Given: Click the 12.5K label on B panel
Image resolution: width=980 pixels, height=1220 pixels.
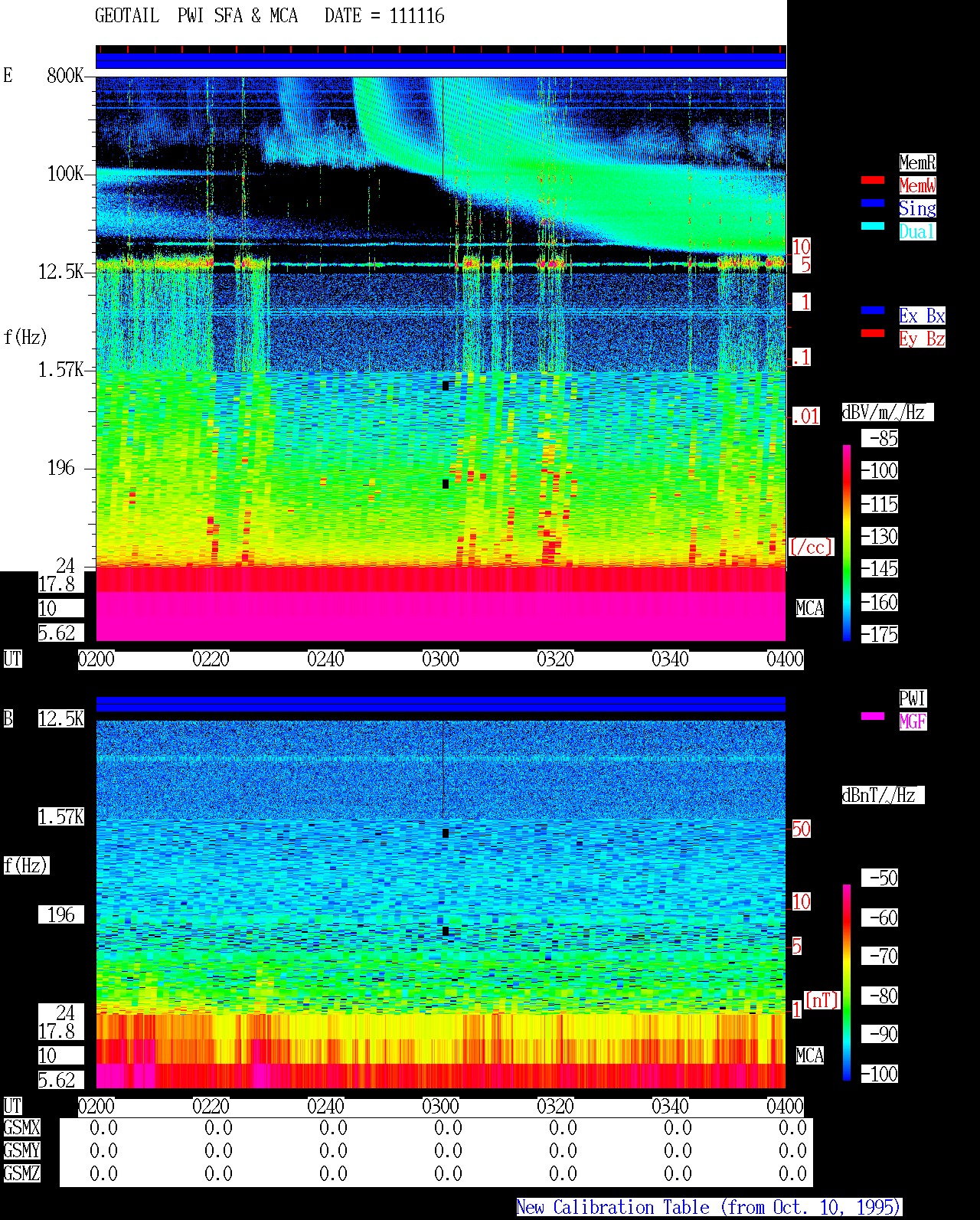Looking at the screenshot, I should 61,719.
